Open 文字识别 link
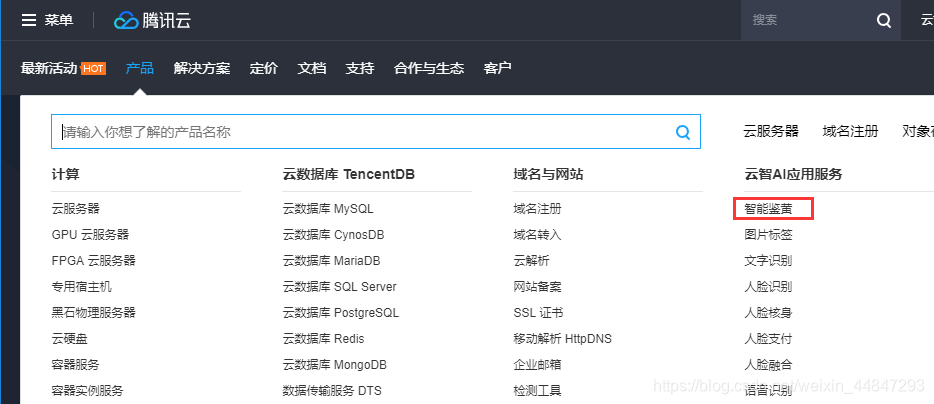The height and width of the screenshot is (404, 934). click(768, 260)
